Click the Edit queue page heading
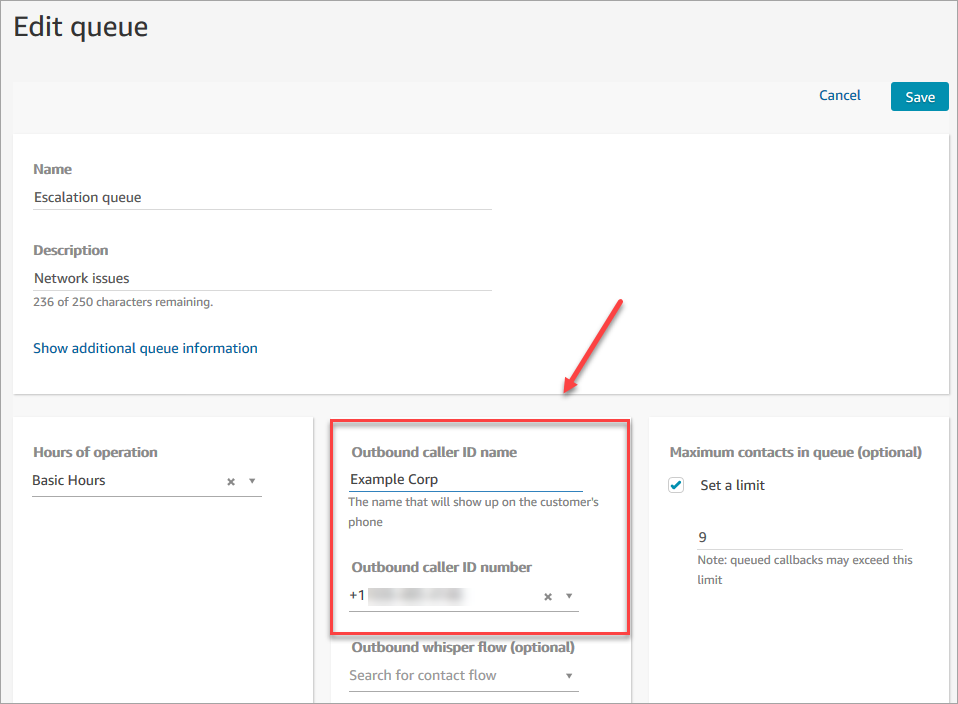Screen dimensions: 958x704 81,27
